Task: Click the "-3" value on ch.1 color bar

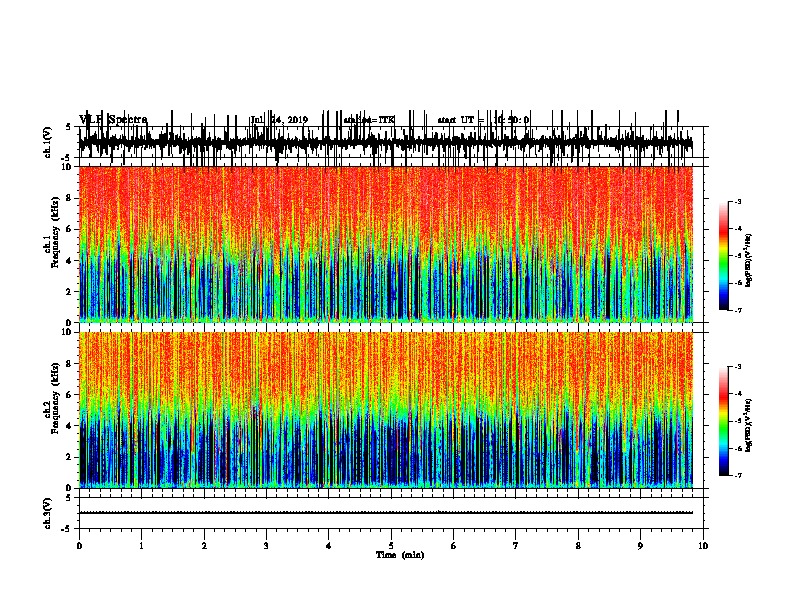Action: (x=738, y=201)
